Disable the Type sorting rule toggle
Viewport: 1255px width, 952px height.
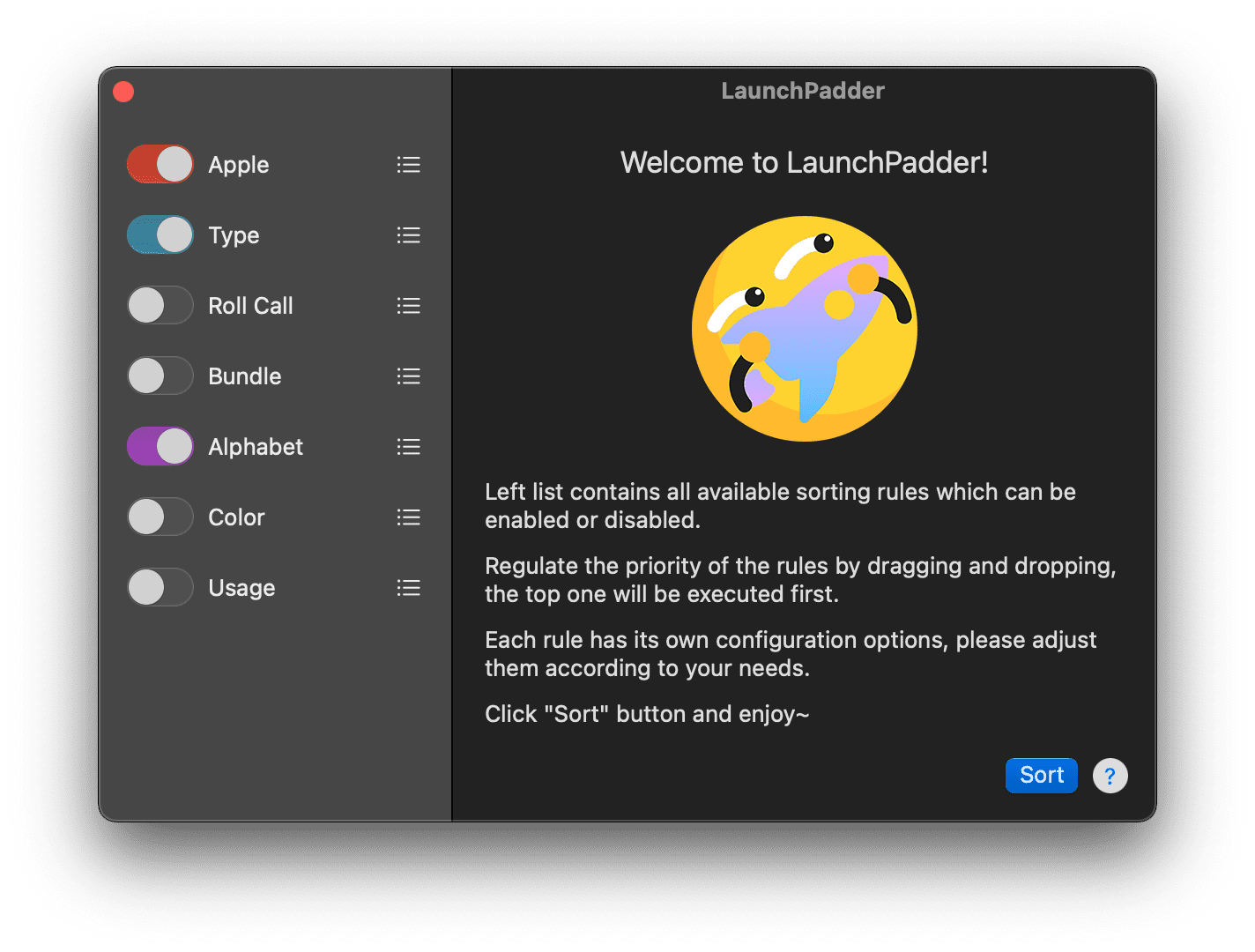[160, 234]
